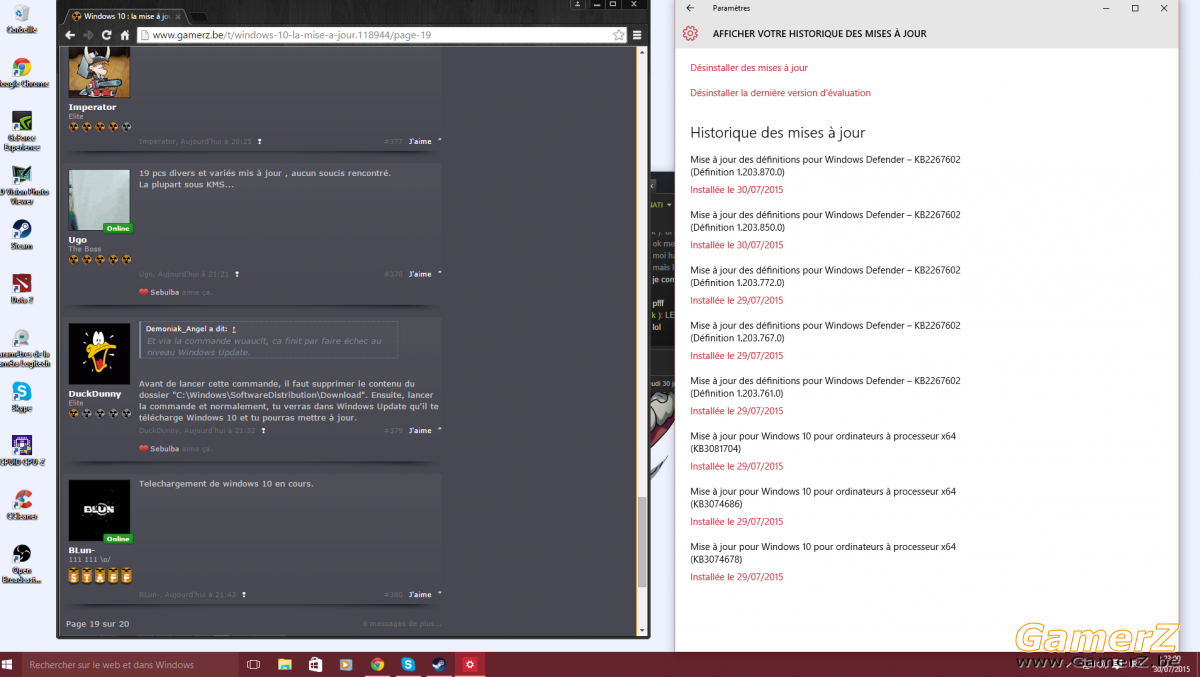1200x677 pixels.
Task: Open the Google Chrome desktop shortcut
Action: (x=21, y=73)
